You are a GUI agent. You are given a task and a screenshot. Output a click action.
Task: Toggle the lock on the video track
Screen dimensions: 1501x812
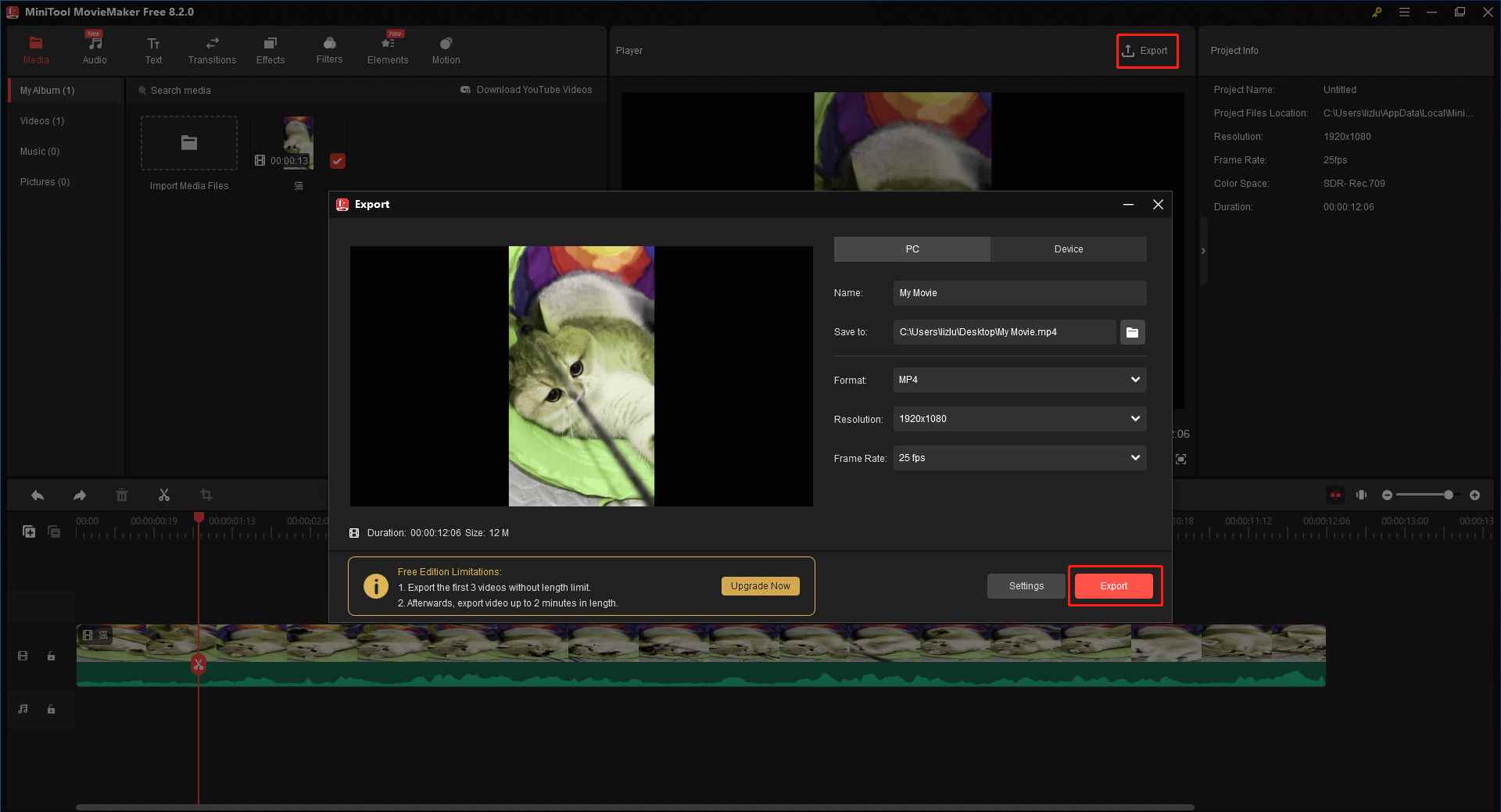click(51, 656)
